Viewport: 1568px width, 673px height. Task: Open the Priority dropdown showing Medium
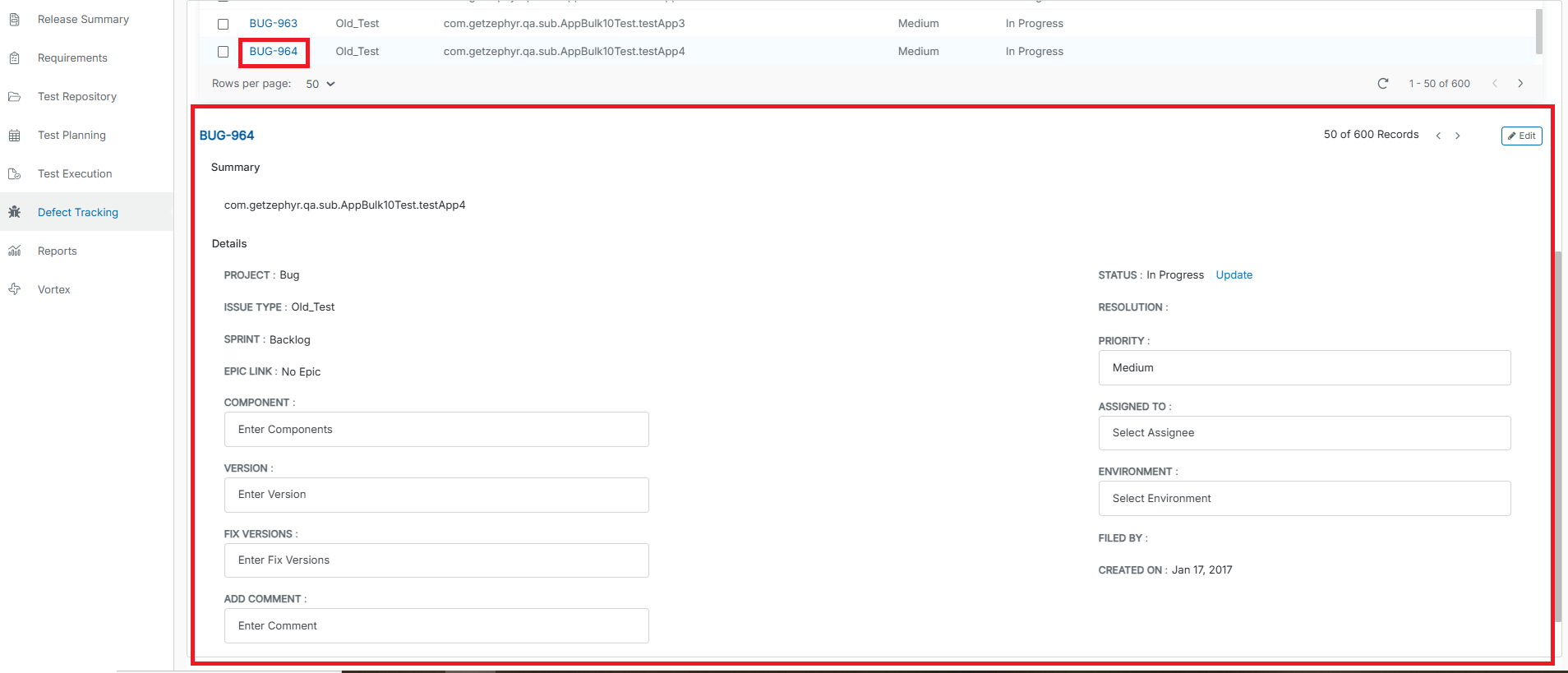pos(1303,368)
